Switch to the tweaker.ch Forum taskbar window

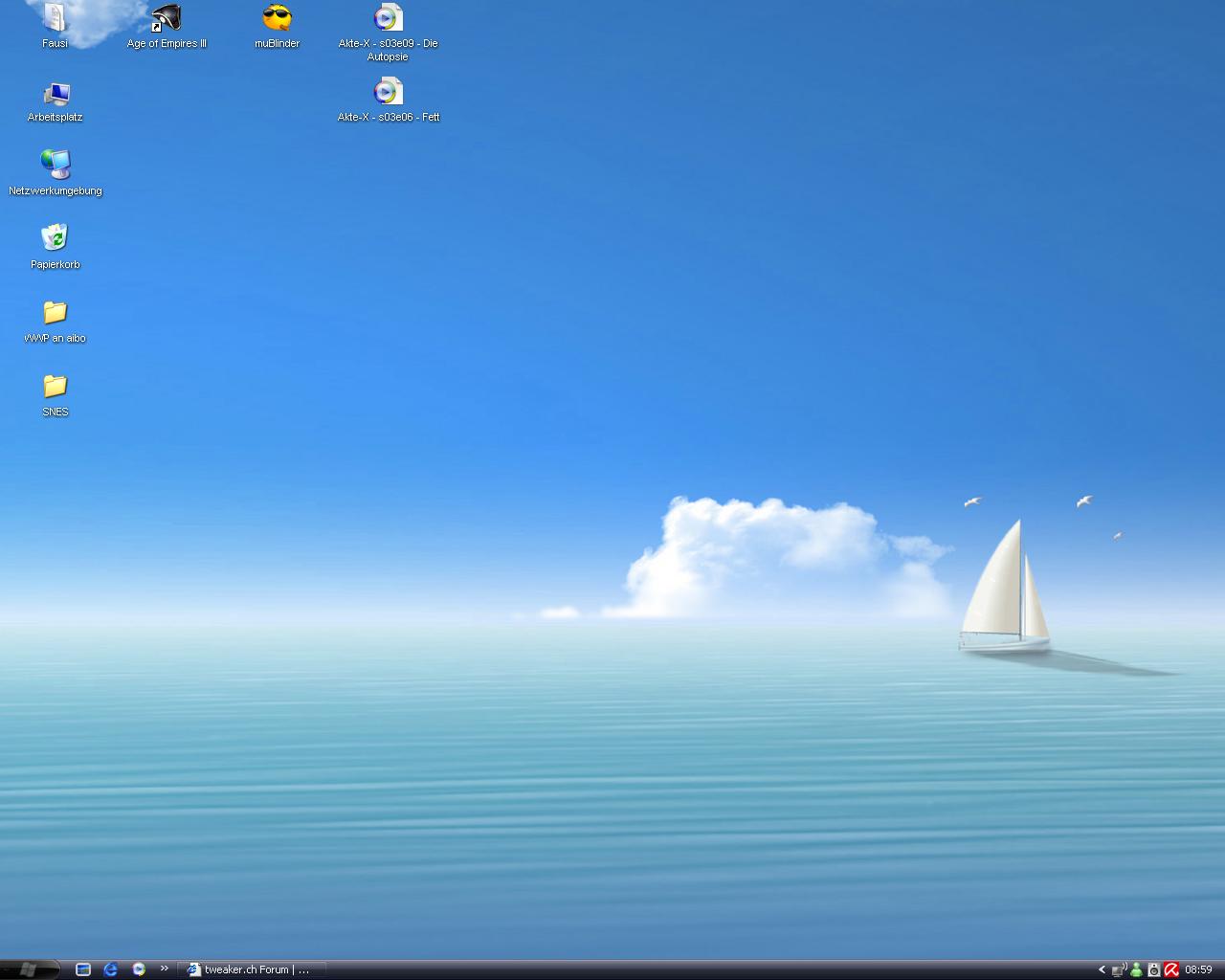253,969
